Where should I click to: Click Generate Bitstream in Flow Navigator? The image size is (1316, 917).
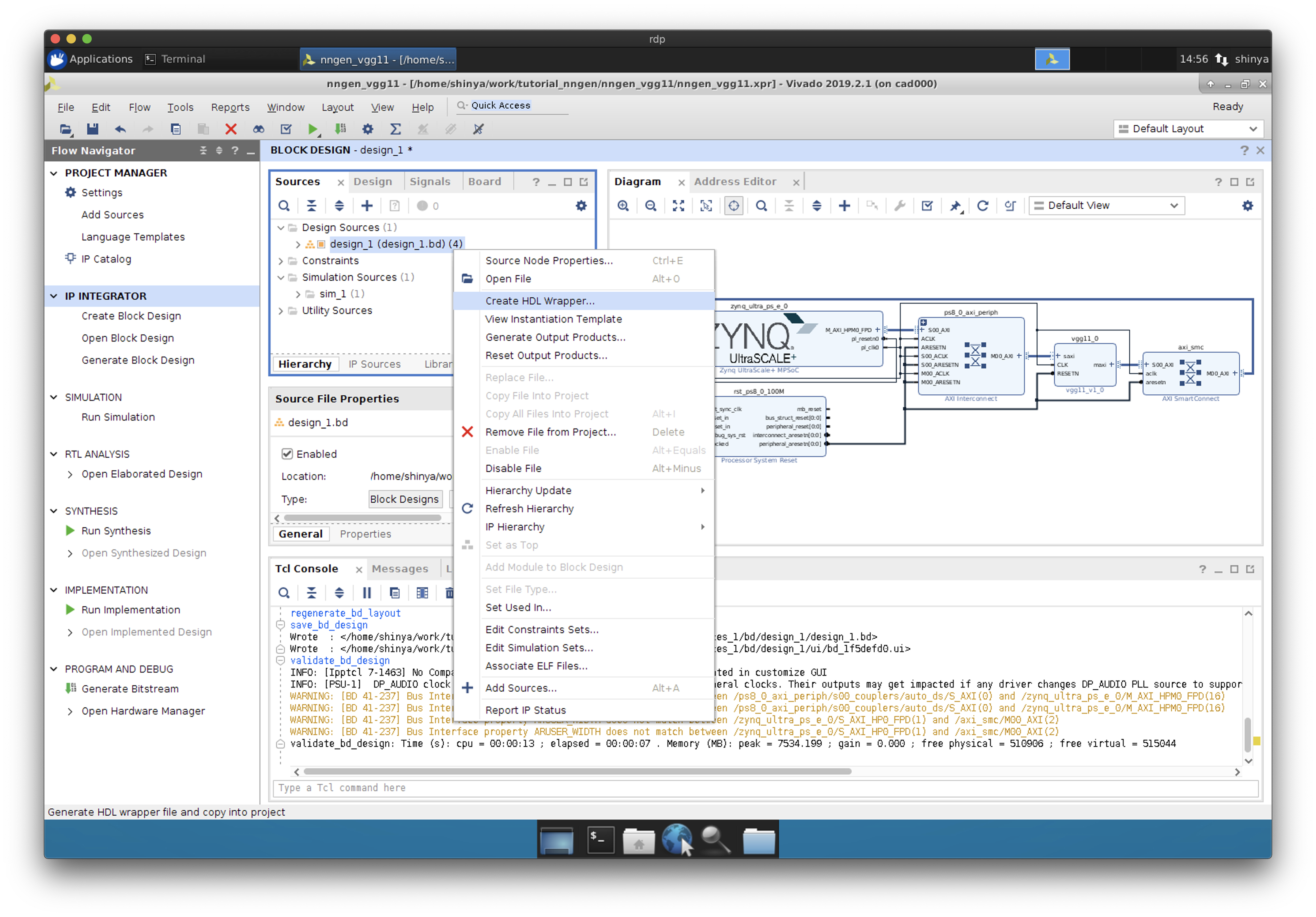pyautogui.click(x=130, y=689)
